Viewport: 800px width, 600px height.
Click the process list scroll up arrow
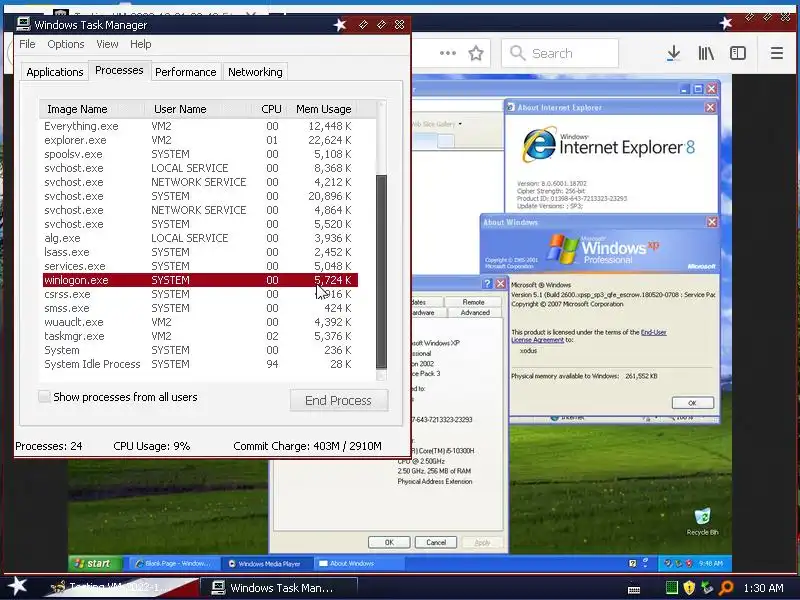point(381,106)
